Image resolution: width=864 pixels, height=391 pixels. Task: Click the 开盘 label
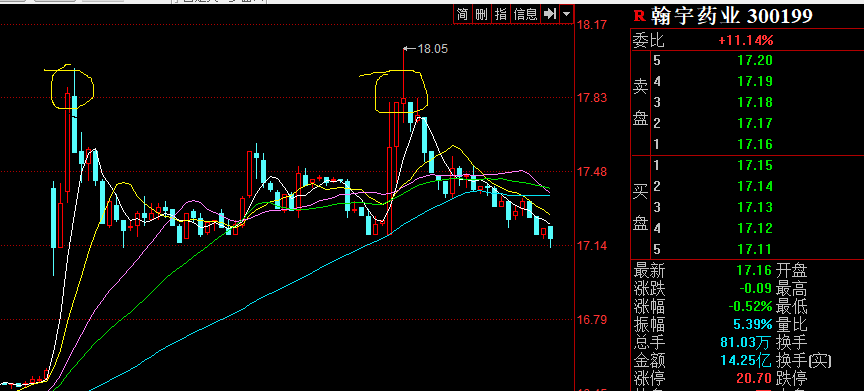[x=792, y=270]
